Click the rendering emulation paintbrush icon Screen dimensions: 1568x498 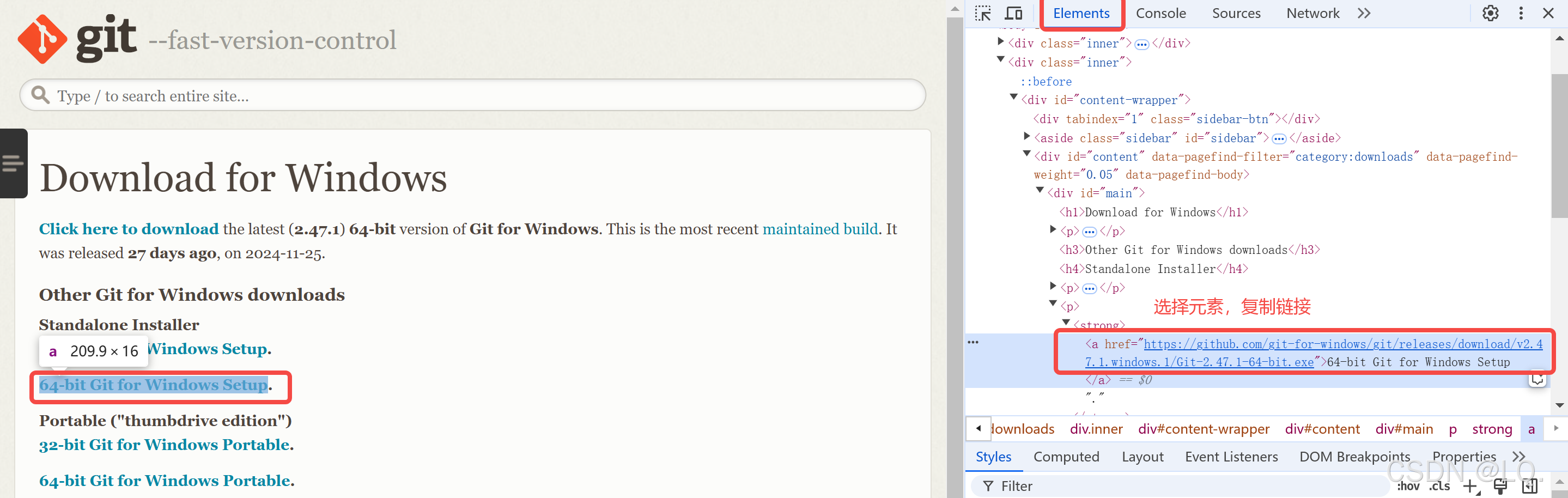[x=1500, y=486]
